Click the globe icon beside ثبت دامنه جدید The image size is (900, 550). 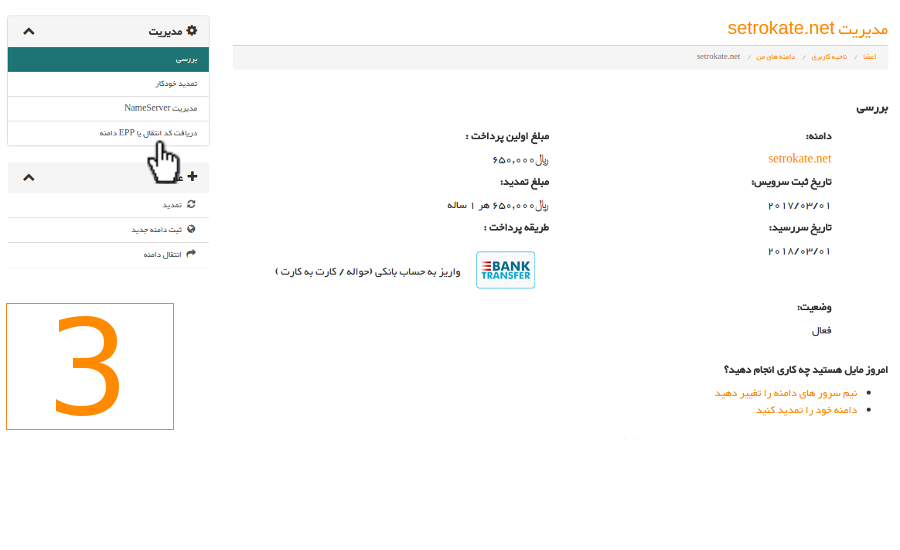click(x=191, y=228)
